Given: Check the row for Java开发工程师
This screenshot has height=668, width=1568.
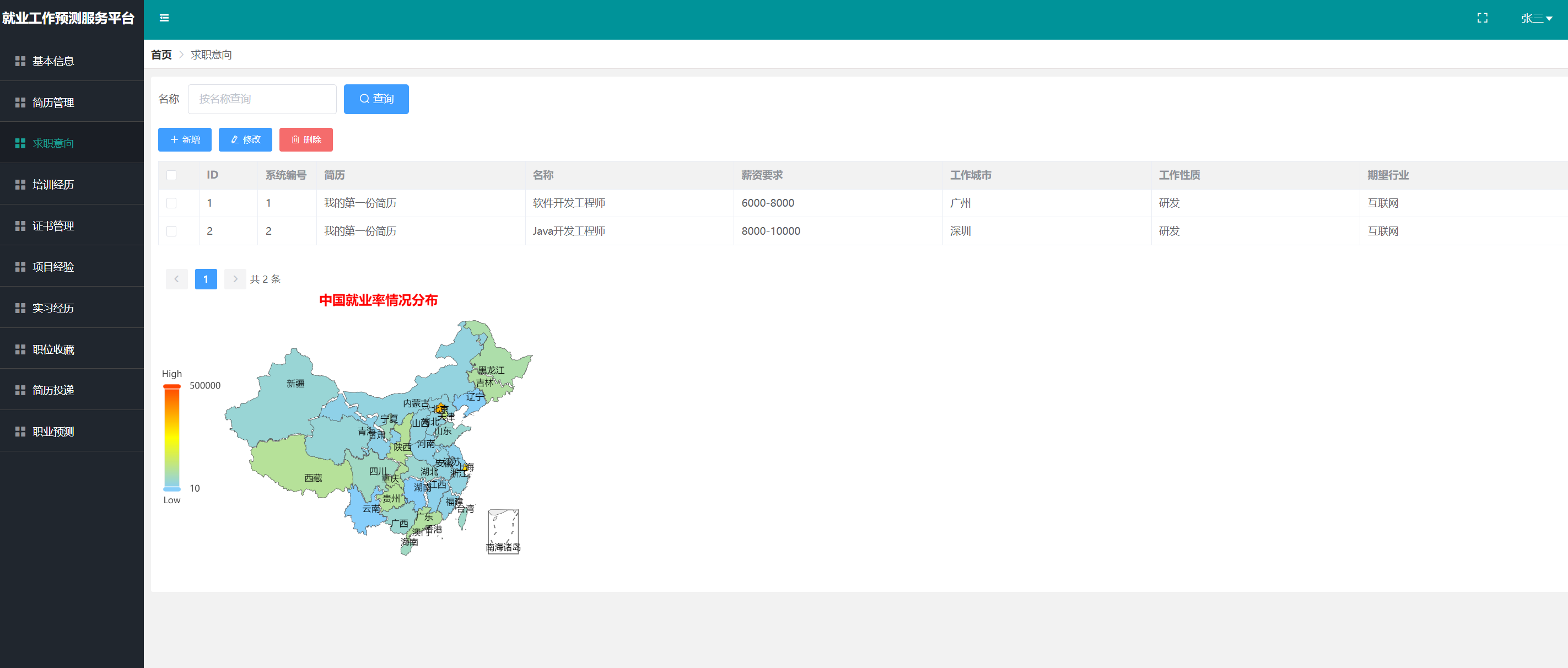Looking at the screenshot, I should (x=171, y=231).
